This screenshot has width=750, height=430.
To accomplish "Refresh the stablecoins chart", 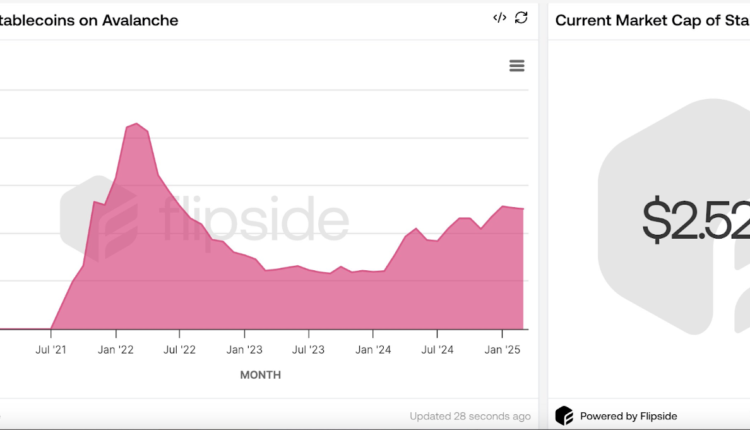I will 521,18.
